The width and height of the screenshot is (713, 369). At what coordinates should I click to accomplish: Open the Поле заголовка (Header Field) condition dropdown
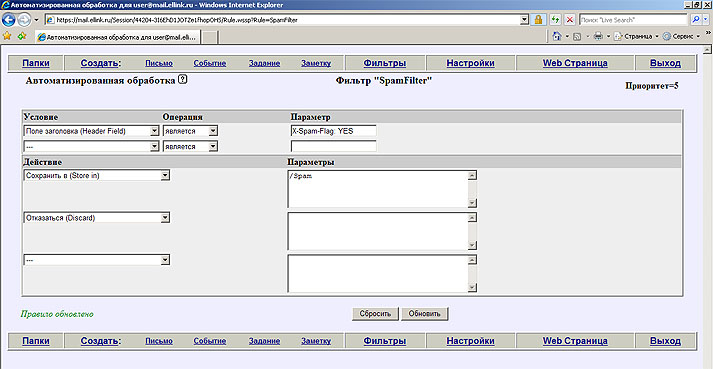tap(90, 131)
